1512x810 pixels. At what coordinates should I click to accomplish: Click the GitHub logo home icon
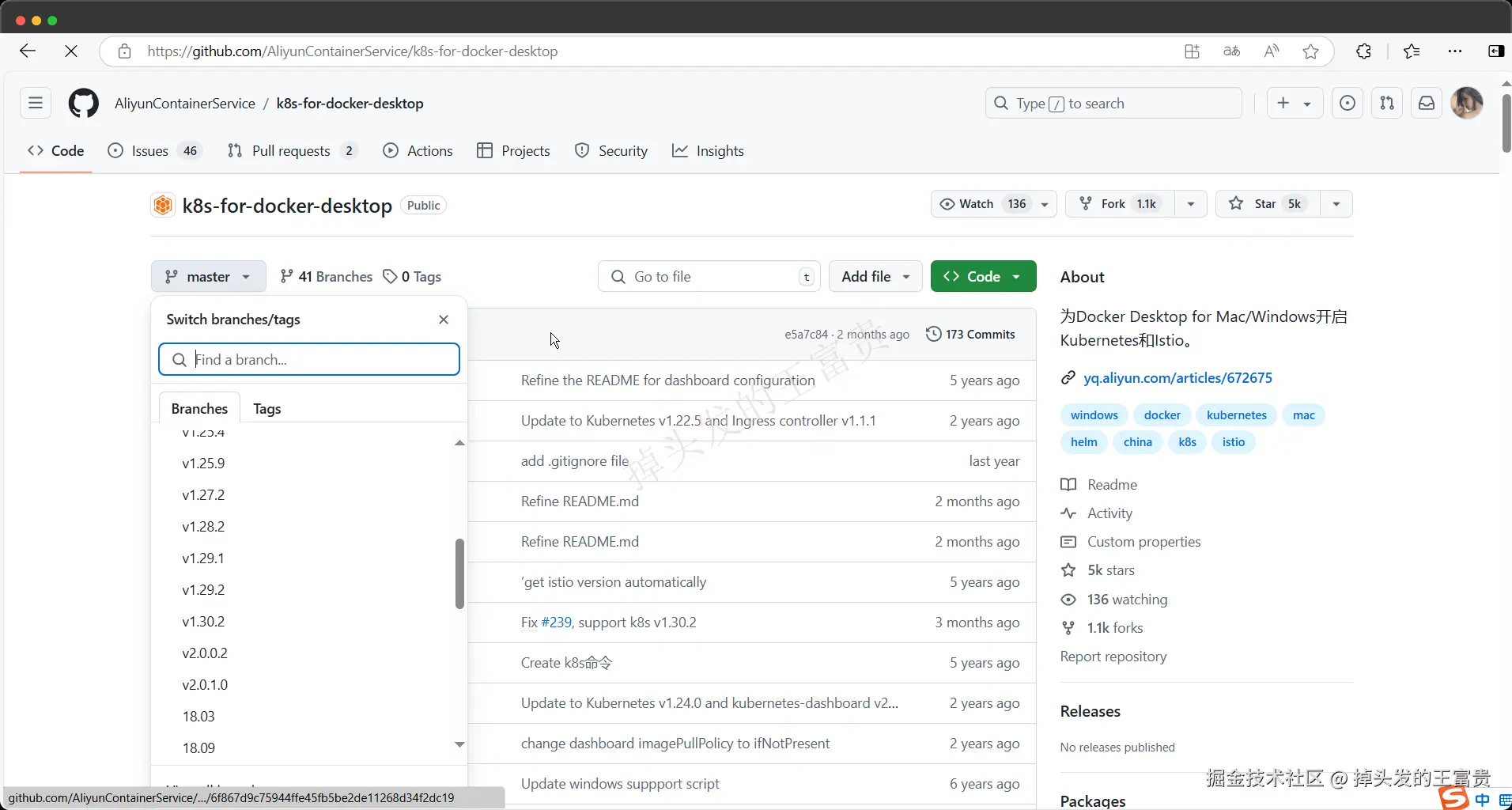(83, 104)
